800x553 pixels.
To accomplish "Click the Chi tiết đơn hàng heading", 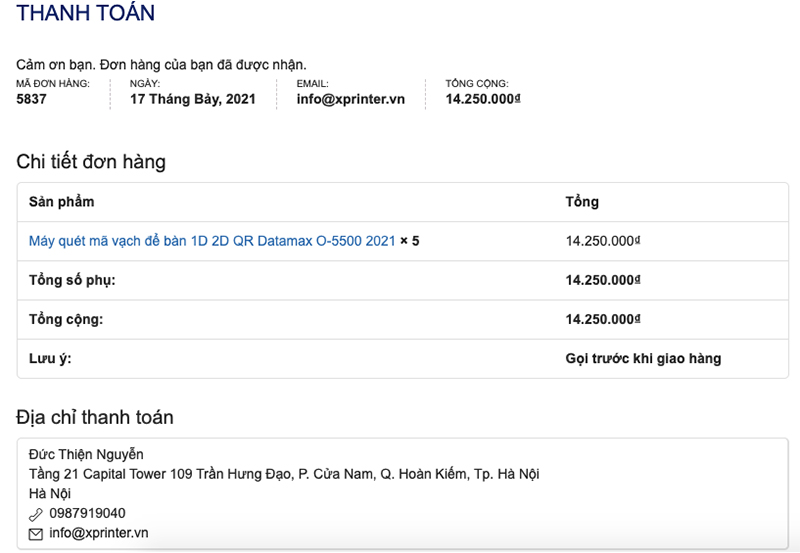I will tap(91, 162).
